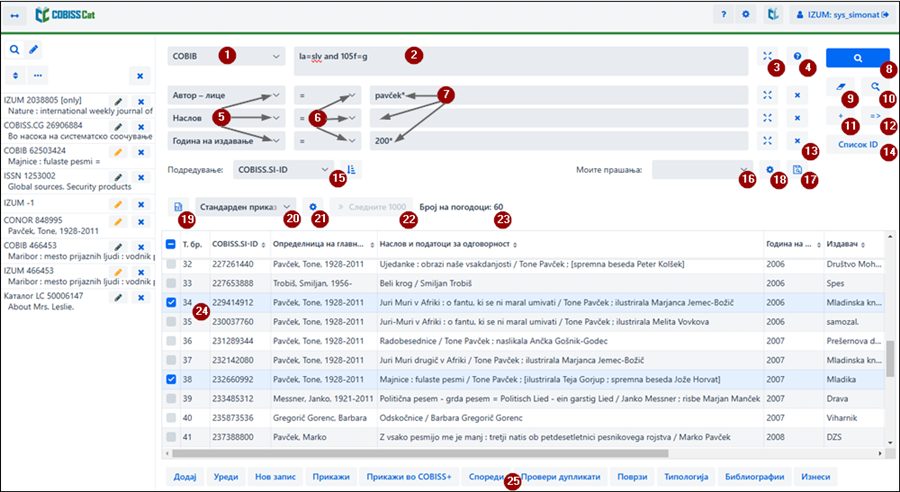Click the Нов запис button
Image resolution: width=900 pixels, height=492 pixels.
[x=275, y=476]
